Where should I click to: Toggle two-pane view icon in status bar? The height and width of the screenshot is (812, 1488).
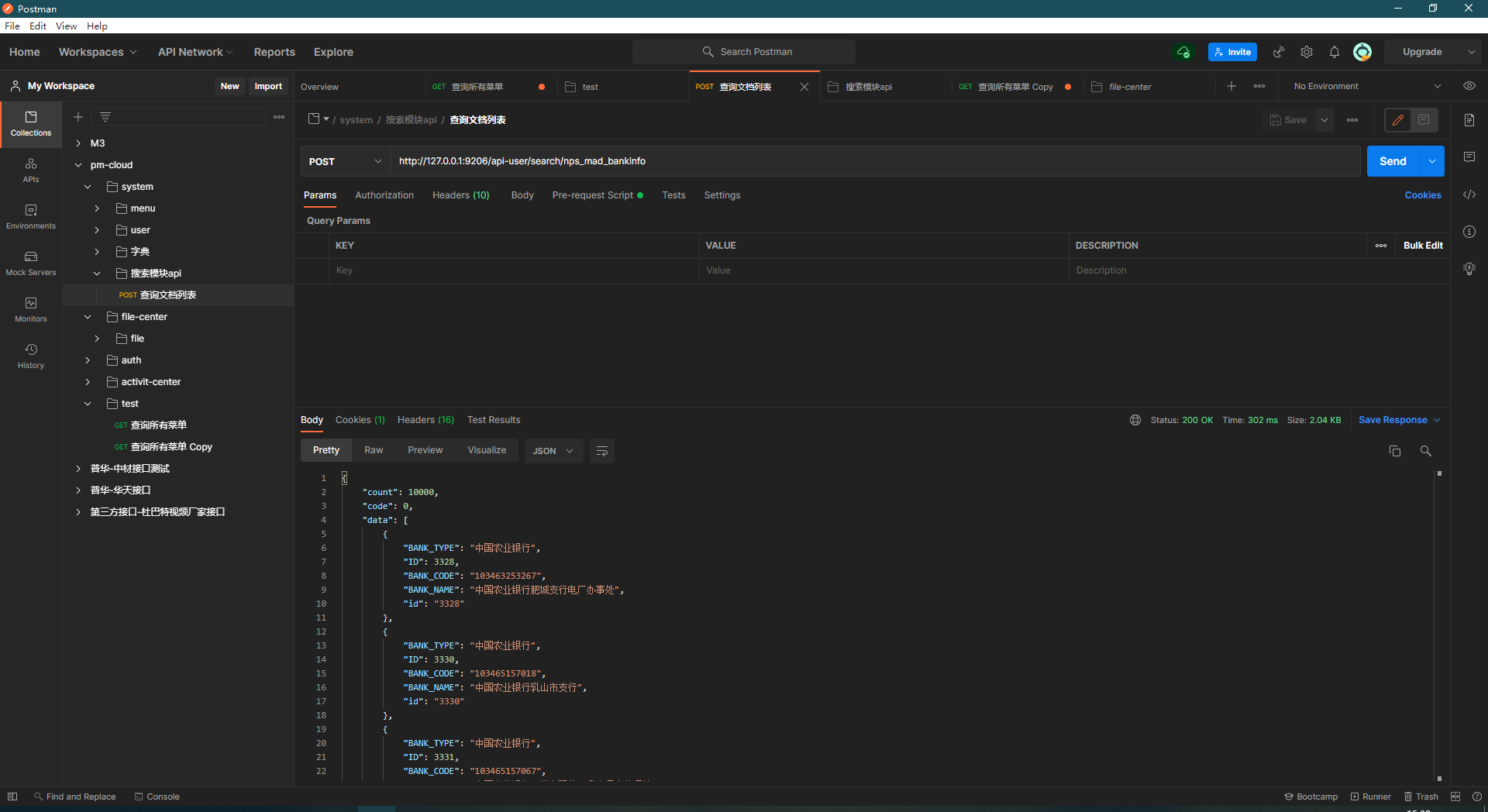(x=1455, y=797)
